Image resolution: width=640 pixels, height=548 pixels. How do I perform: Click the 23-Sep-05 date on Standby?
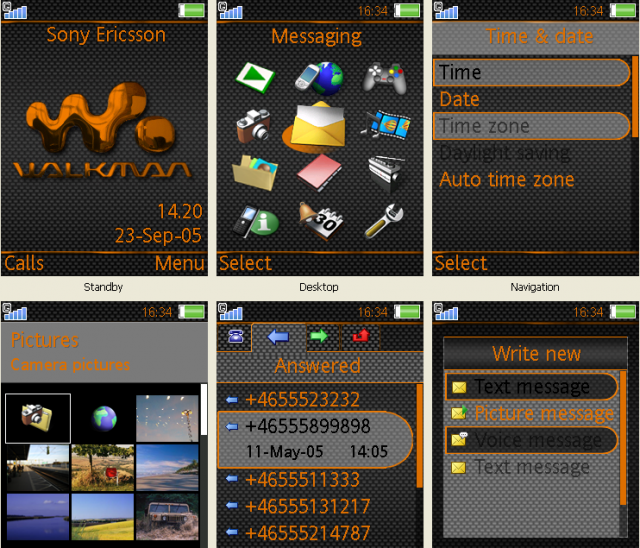click(x=158, y=236)
